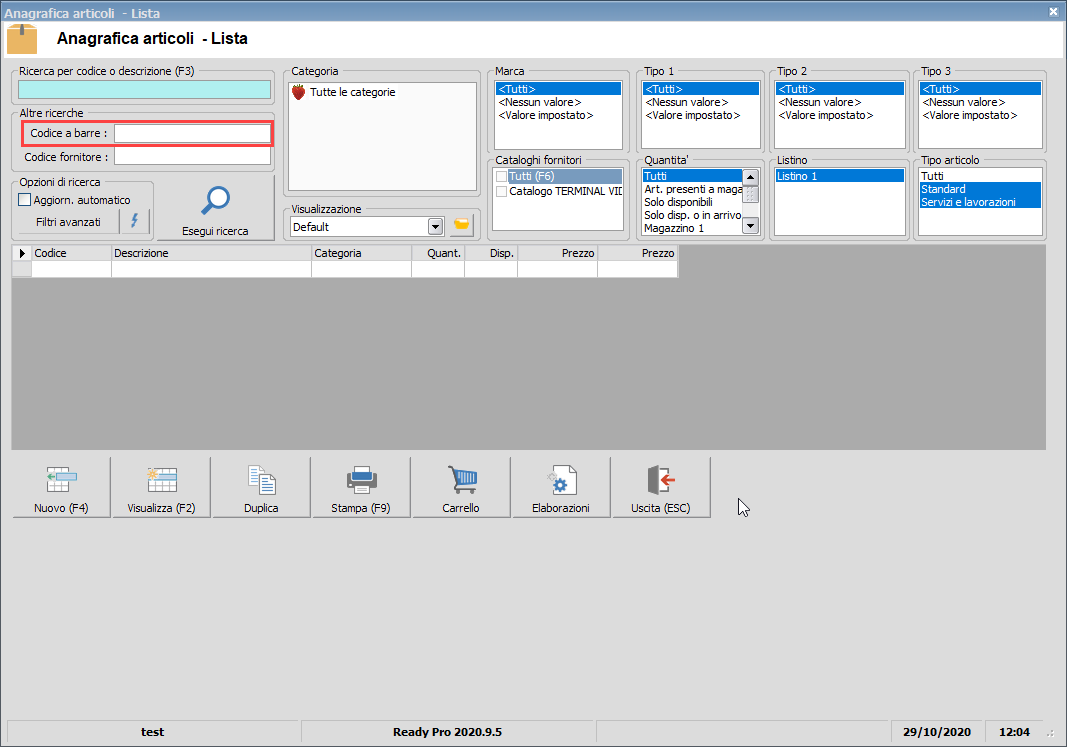1067x747 pixels.
Task: Click the Codice column header
Action: click(x=71, y=253)
